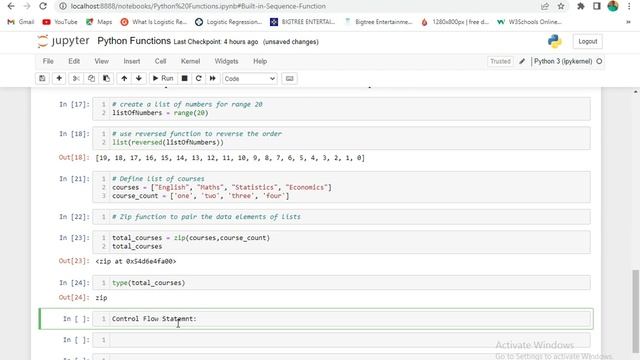Click the Trusted notebook indicator
This screenshot has height=360, width=640.
click(500, 61)
